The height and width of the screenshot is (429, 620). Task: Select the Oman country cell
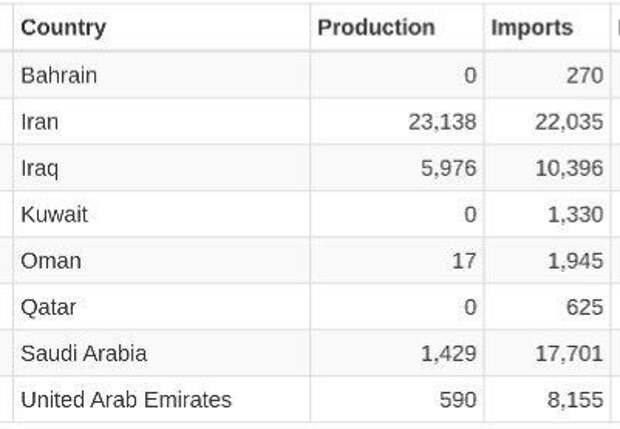(51, 261)
